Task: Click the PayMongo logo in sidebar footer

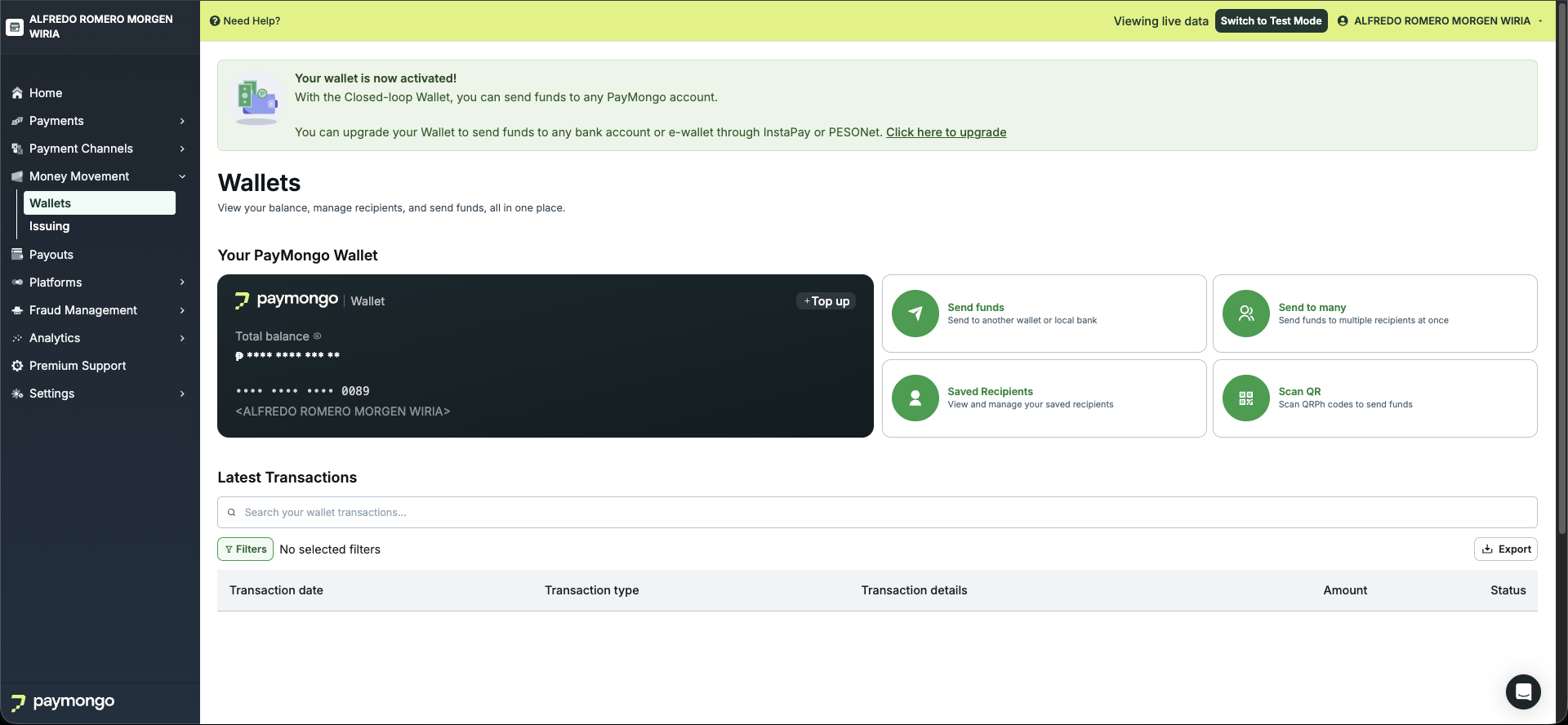Action: tap(63, 702)
